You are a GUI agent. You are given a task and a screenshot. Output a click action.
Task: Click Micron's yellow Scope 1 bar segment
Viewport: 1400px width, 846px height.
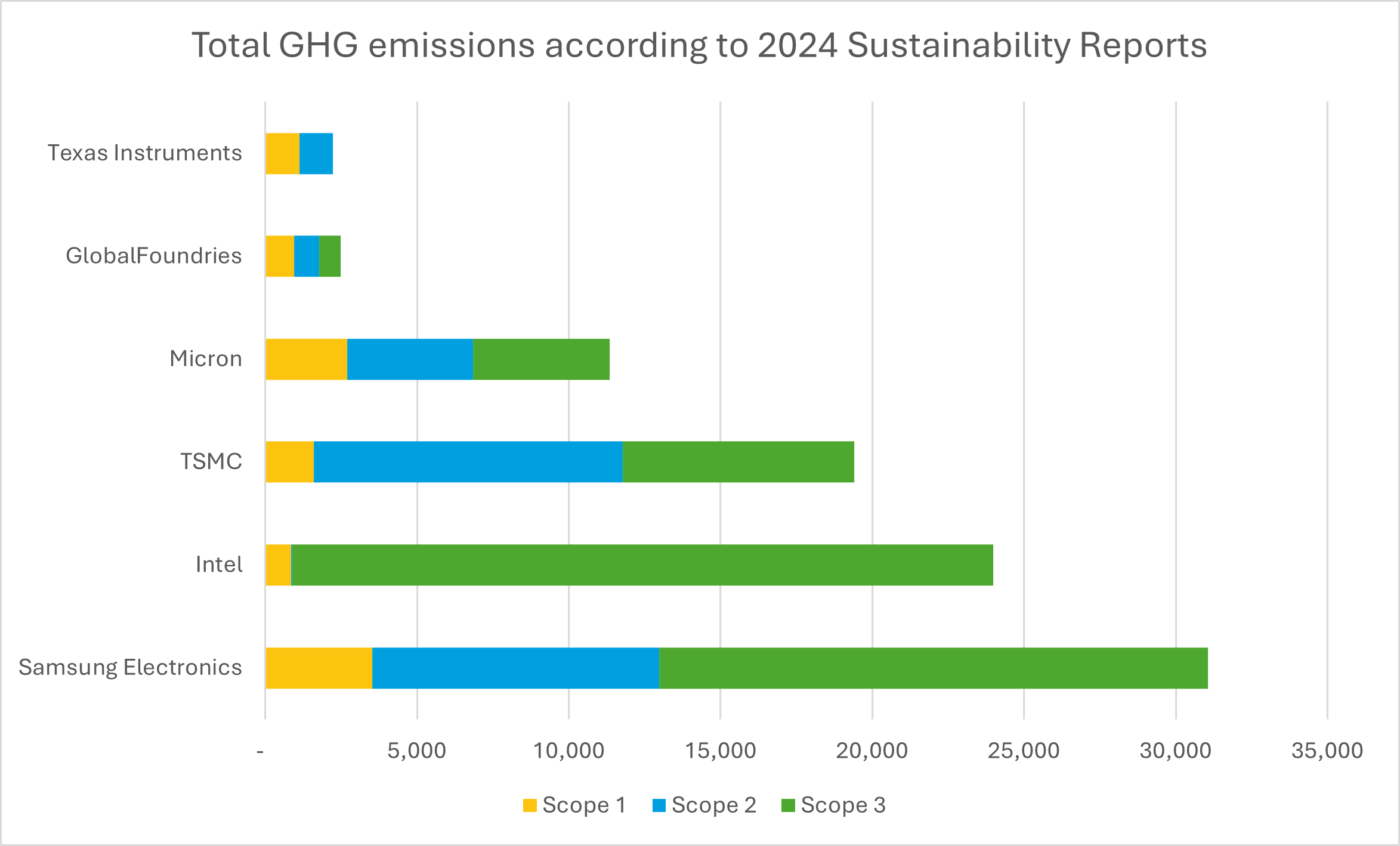[x=306, y=359]
